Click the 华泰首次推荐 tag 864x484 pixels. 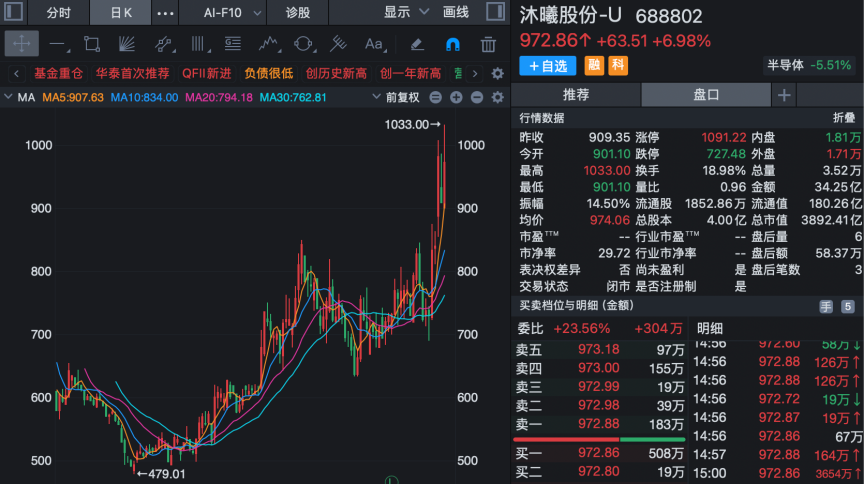(132, 73)
